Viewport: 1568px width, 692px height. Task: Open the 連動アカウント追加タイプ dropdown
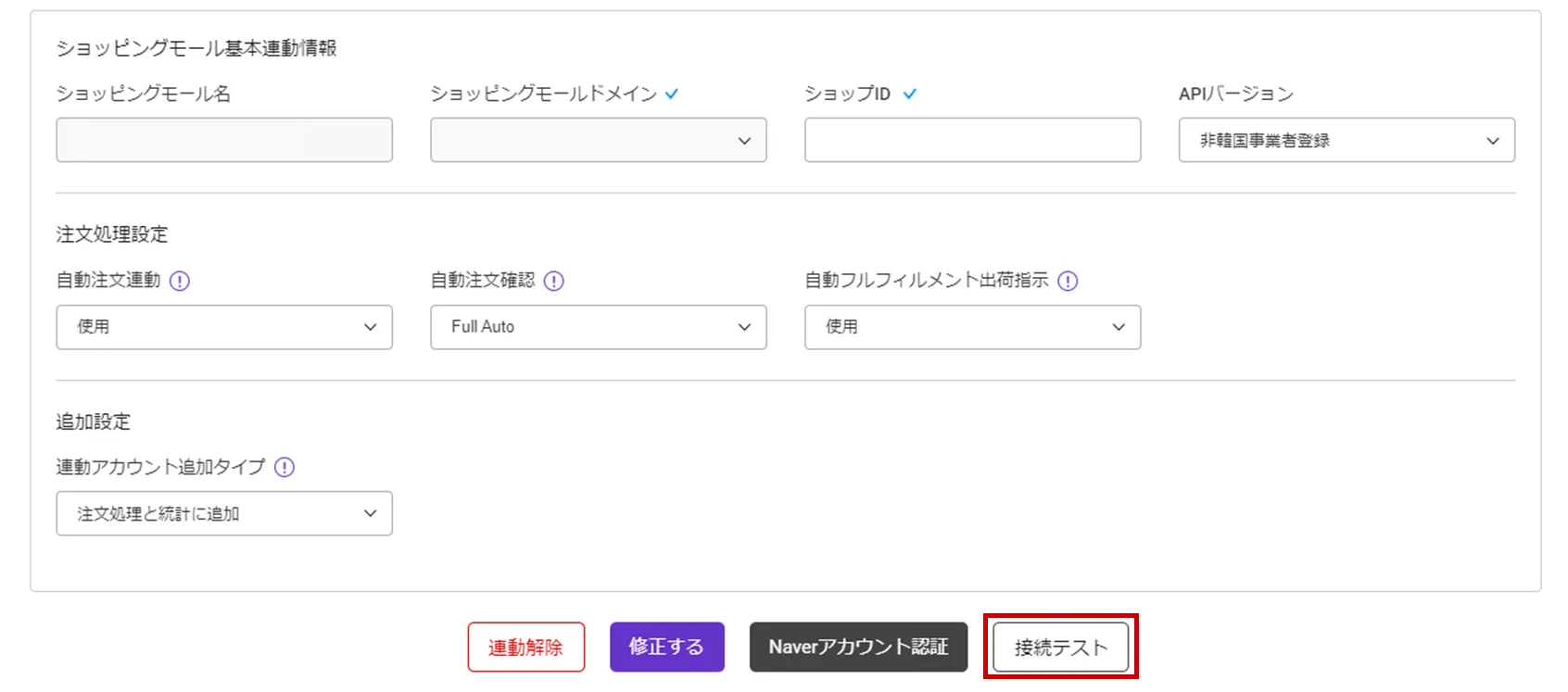tap(223, 513)
